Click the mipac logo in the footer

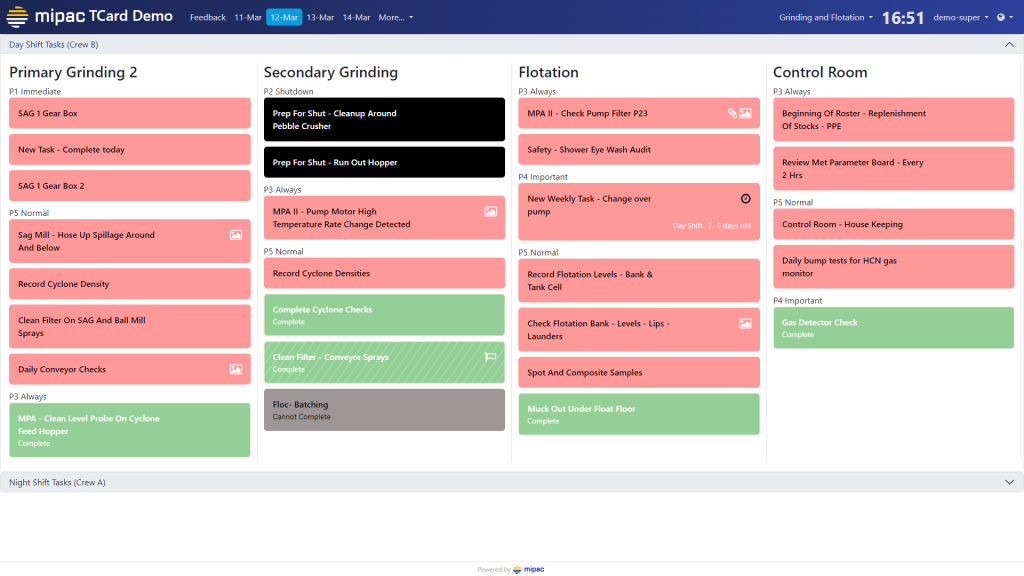point(530,568)
